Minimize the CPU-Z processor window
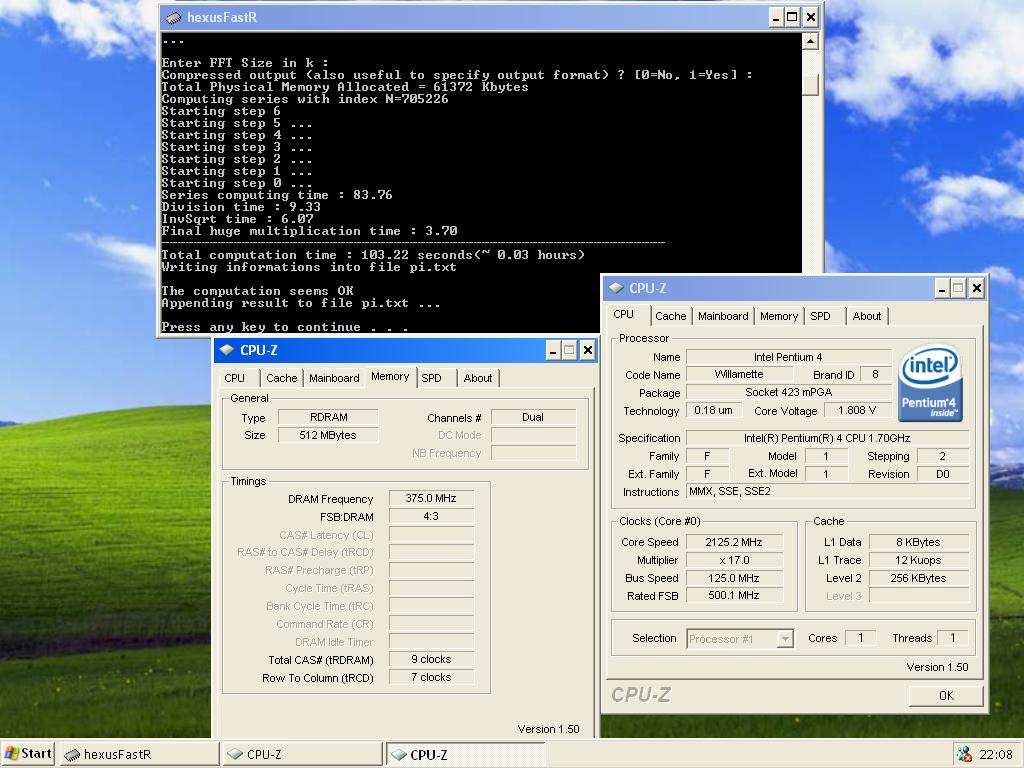Screen dimensions: 1024x768 click(x=942, y=289)
